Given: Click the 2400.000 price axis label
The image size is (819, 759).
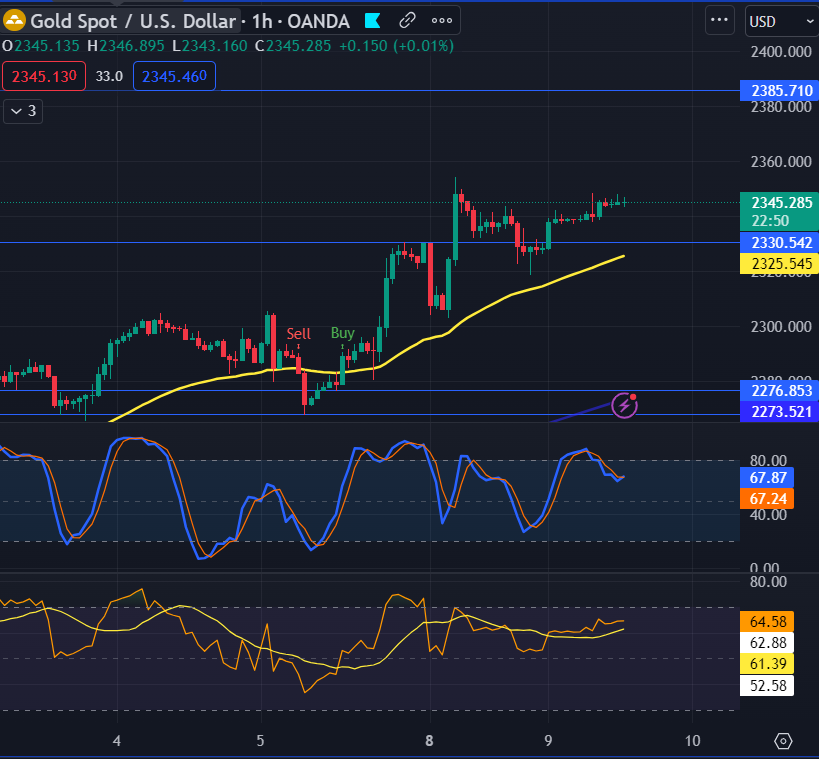Looking at the screenshot, I should (x=781, y=52).
